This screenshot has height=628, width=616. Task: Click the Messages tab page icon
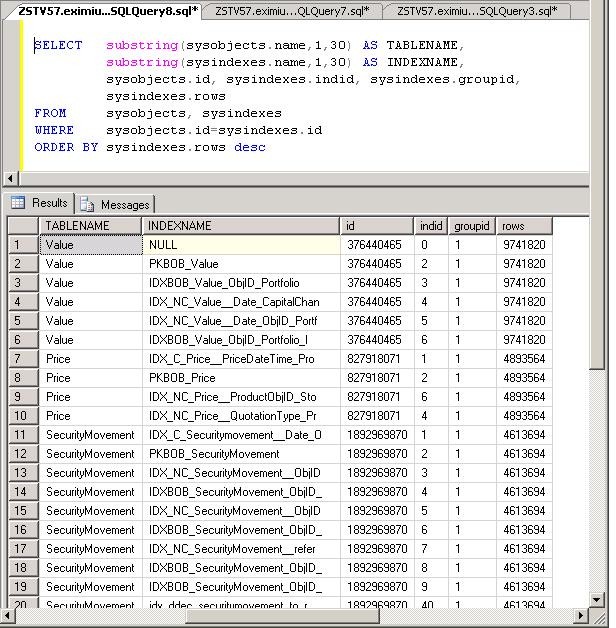[88, 204]
